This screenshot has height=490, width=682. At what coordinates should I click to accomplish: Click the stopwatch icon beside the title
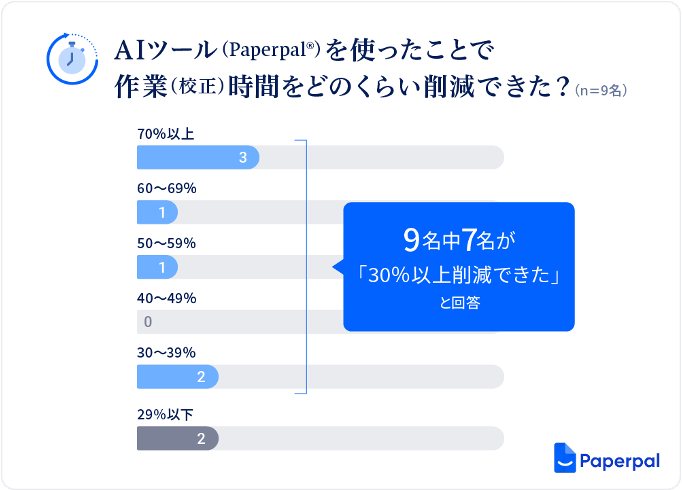[70, 57]
